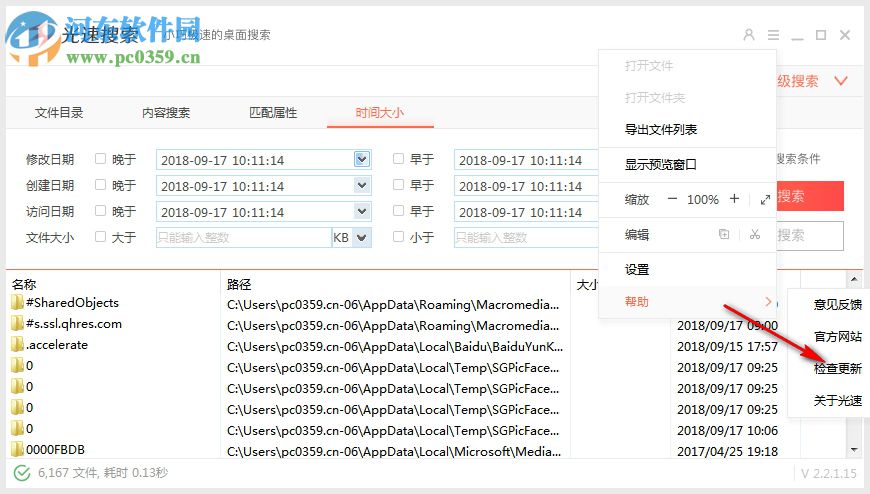The image size is (870, 494).
Task: Switch to 文件目录 tab
Action: [59, 113]
